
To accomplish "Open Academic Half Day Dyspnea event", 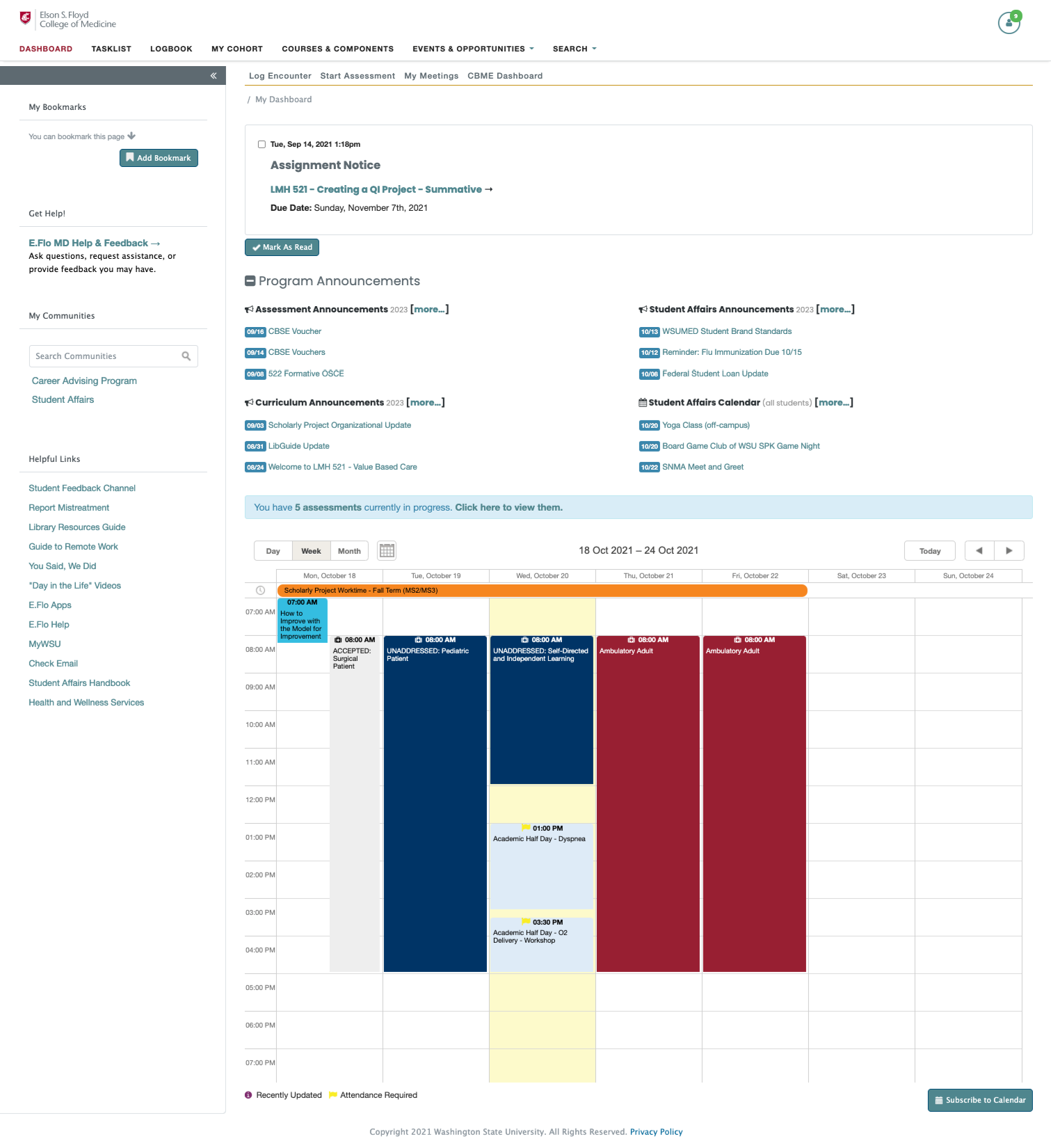I will click(542, 866).
